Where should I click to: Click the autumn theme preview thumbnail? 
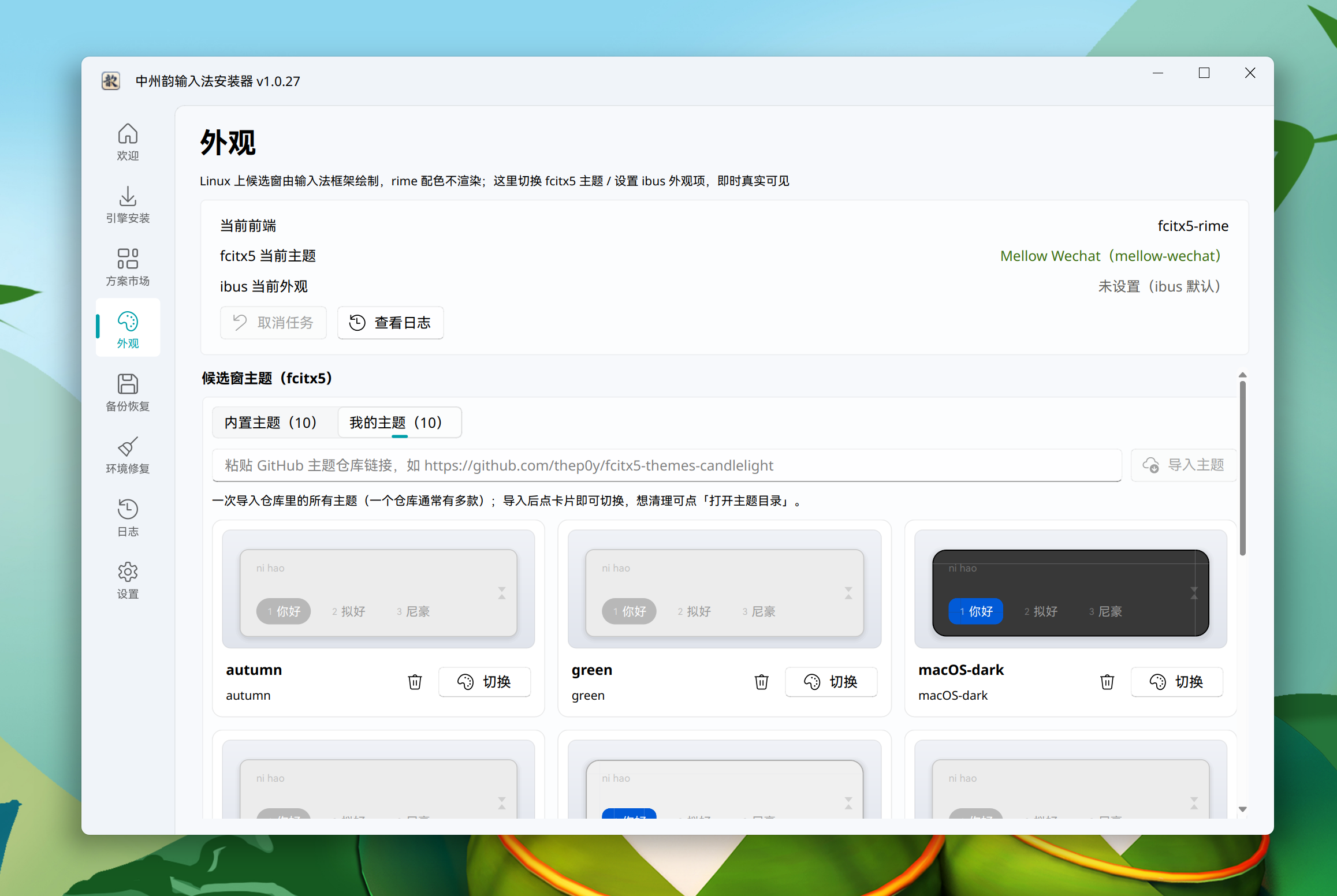(x=378, y=589)
